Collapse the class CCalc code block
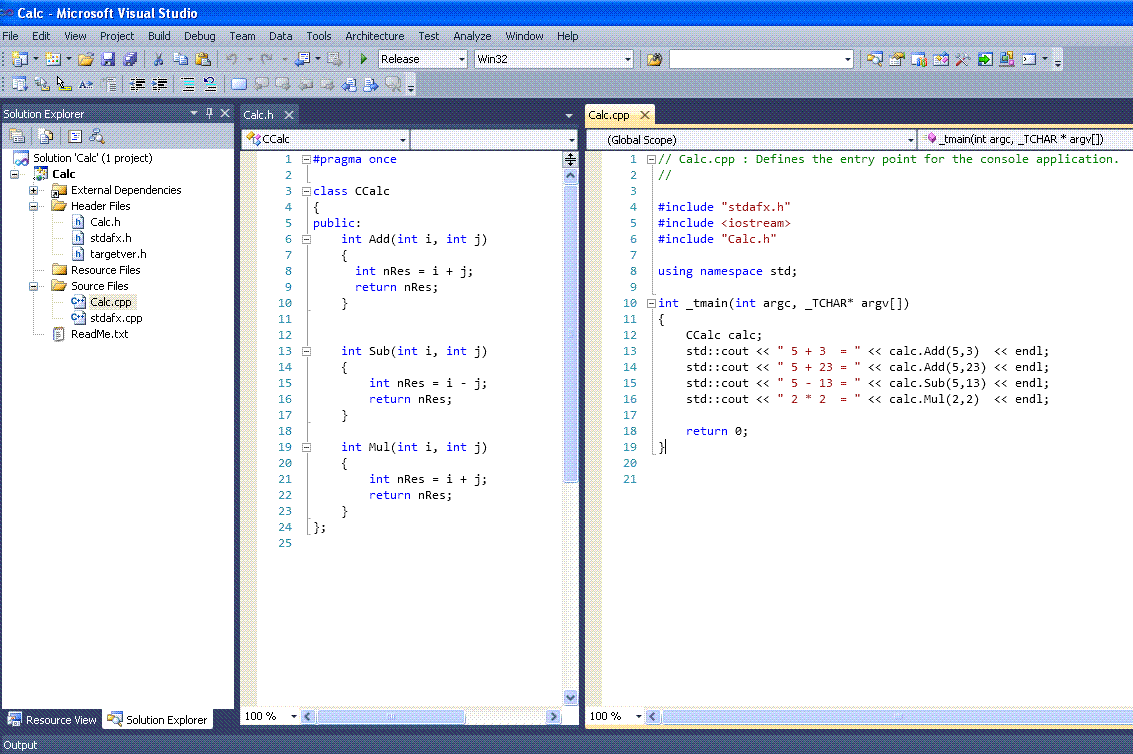The width and height of the screenshot is (1133, 754). [306, 192]
